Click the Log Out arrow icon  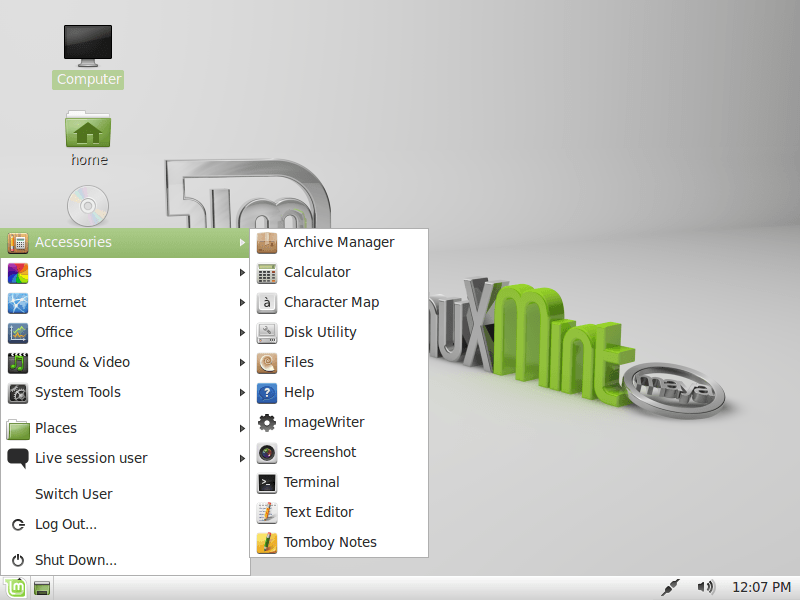point(18,524)
